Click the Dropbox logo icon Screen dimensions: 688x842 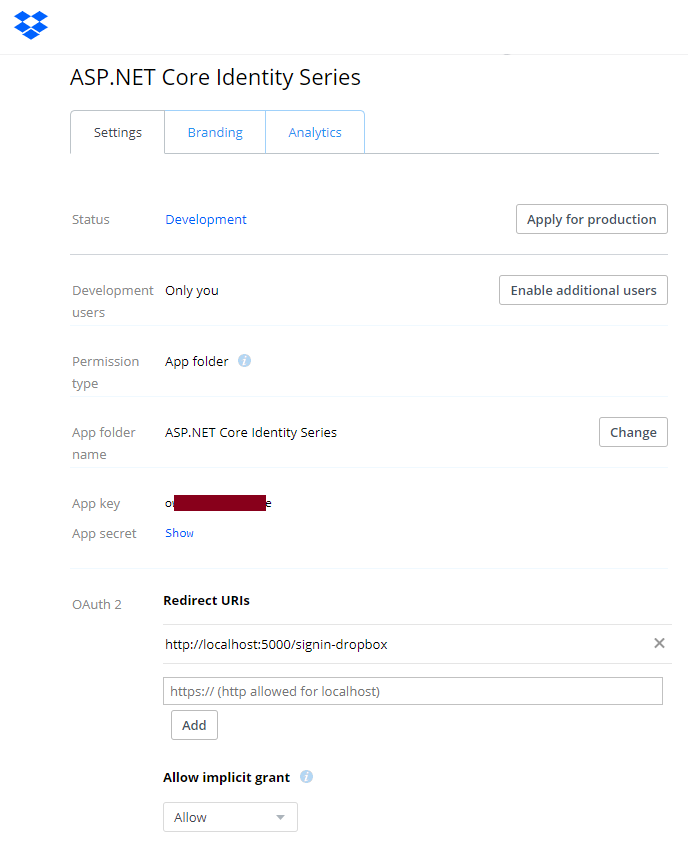(31, 25)
